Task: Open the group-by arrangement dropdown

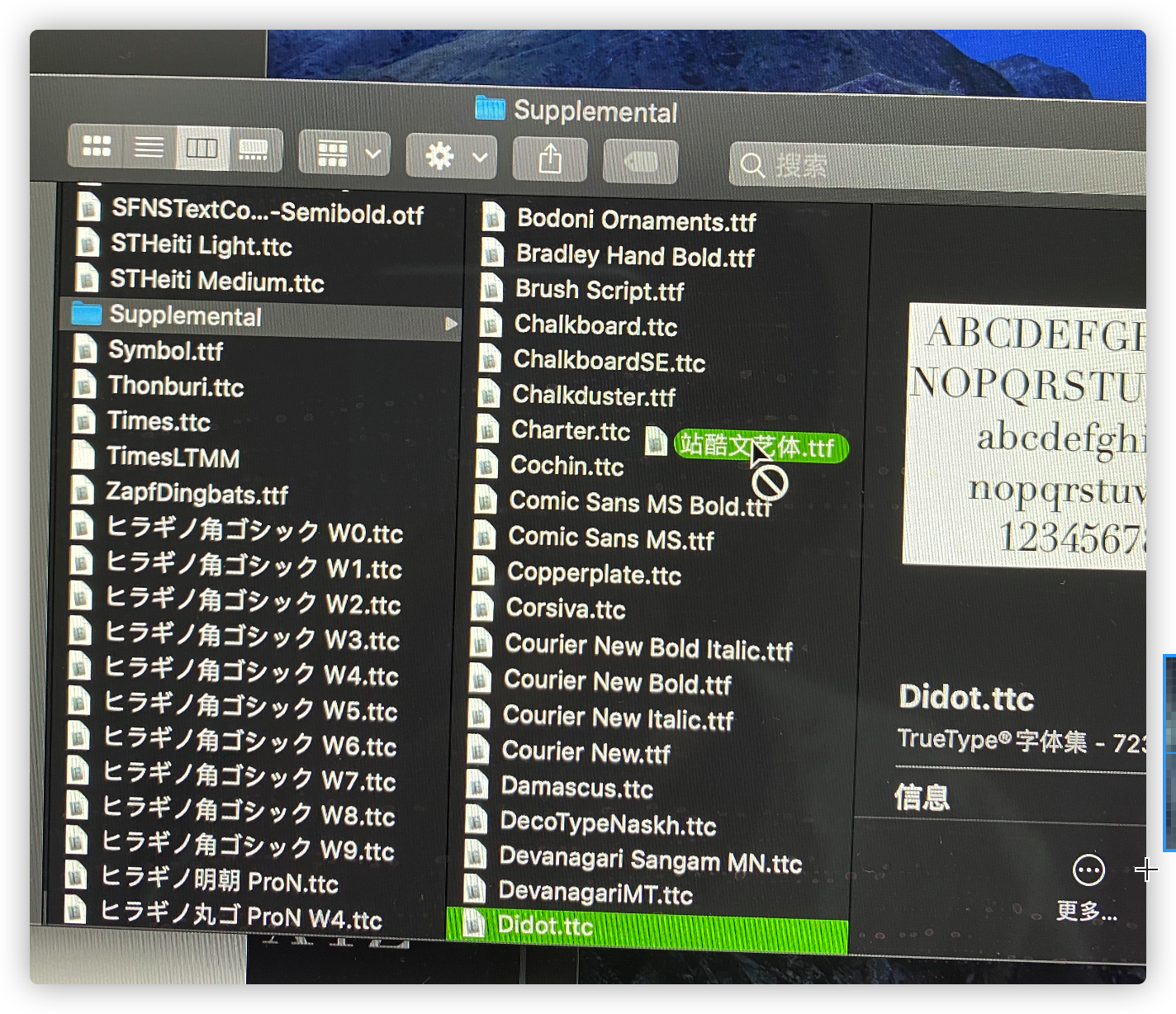Action: click(344, 153)
